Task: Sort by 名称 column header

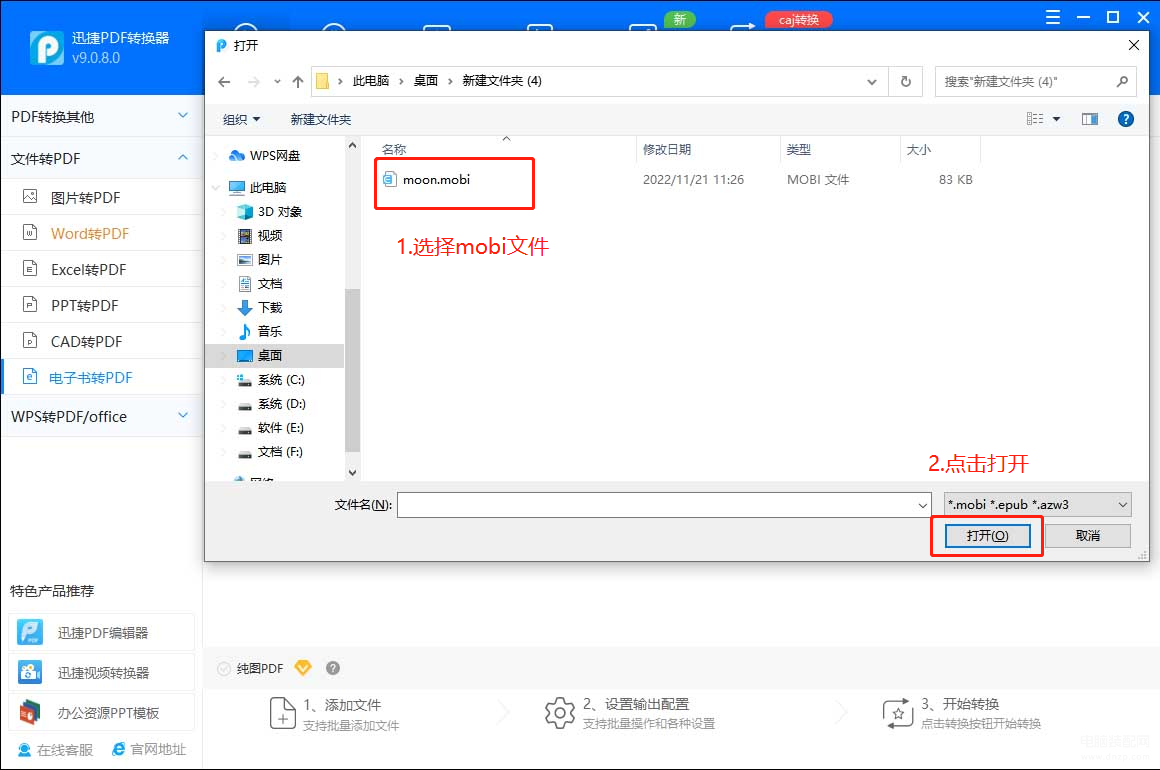Action: point(394,149)
